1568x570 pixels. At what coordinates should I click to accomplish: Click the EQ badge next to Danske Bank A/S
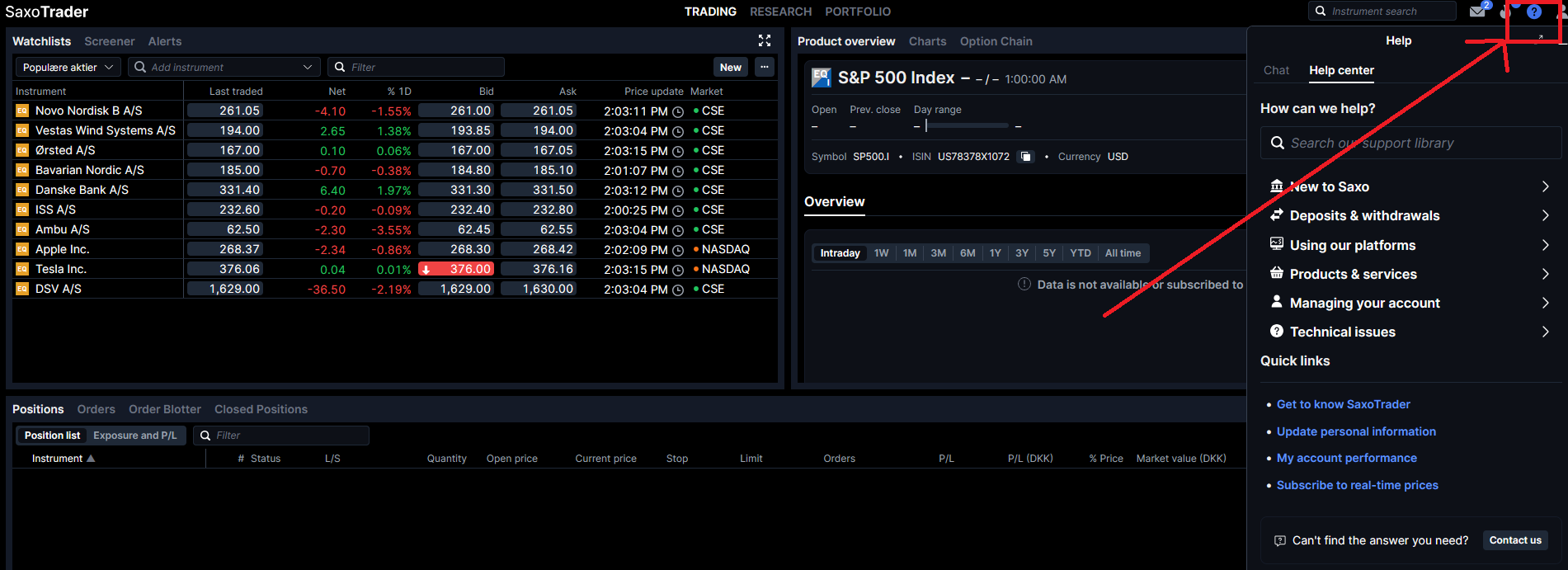point(22,190)
